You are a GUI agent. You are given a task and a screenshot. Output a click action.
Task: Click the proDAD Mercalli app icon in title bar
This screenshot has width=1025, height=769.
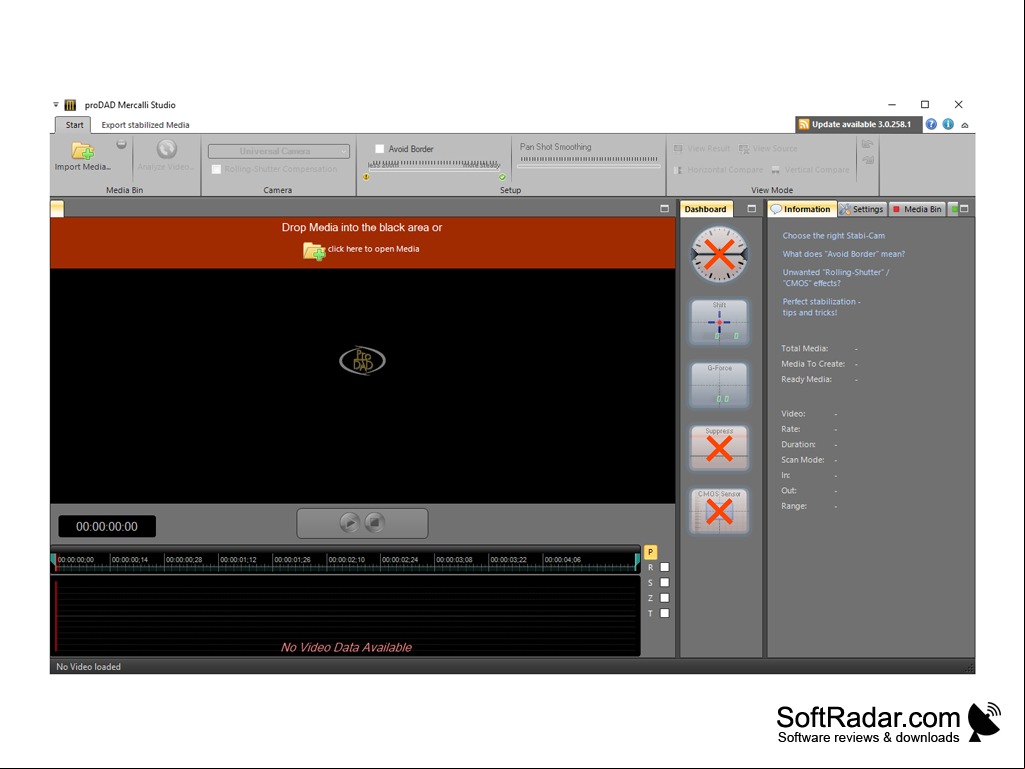coord(71,105)
